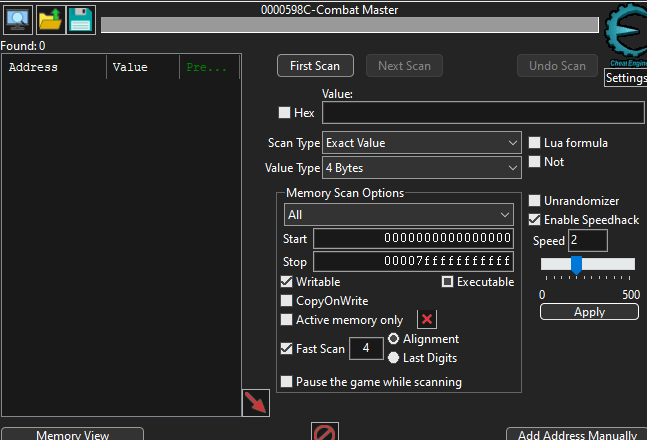The width and height of the screenshot is (647, 440).
Task: Focus the Value input field
Action: (x=483, y=113)
